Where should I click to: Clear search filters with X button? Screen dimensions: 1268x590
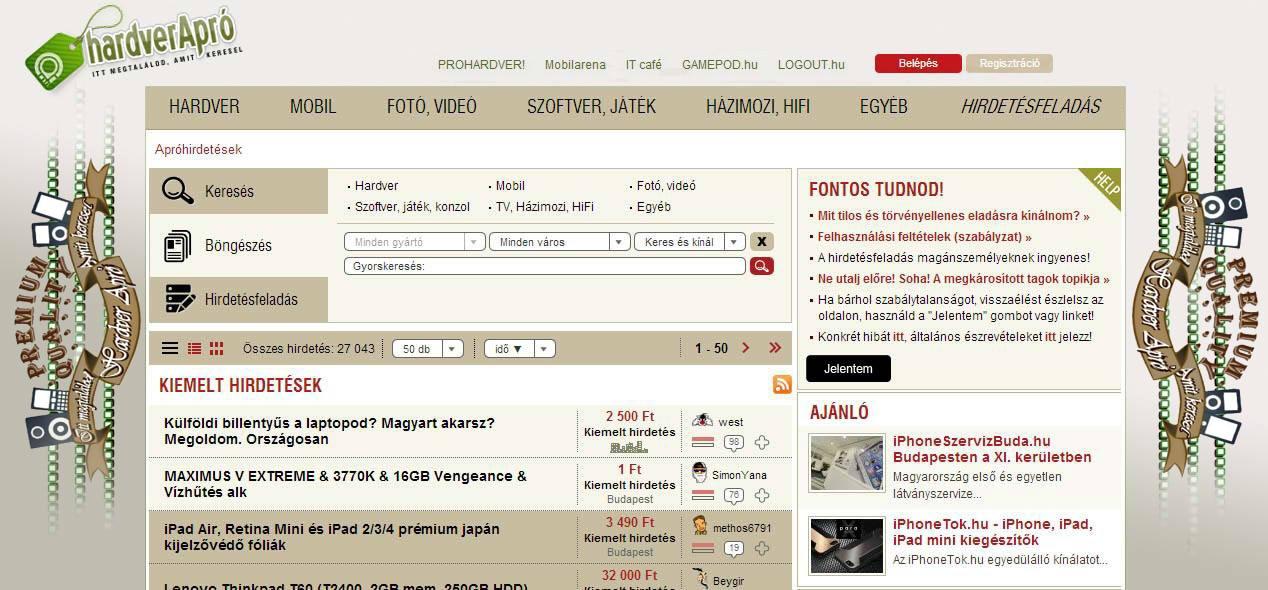coord(761,241)
